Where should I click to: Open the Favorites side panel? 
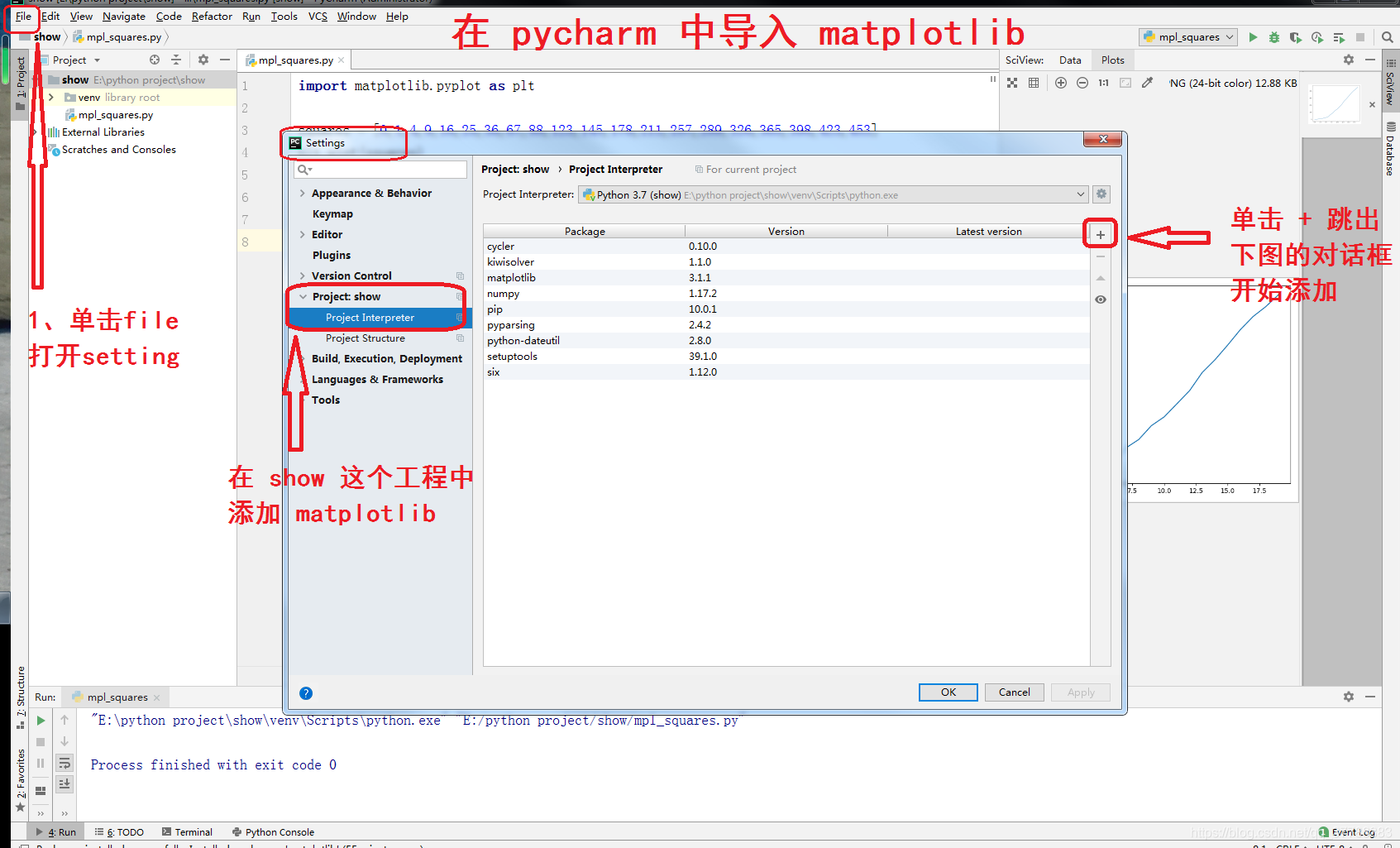point(21,781)
